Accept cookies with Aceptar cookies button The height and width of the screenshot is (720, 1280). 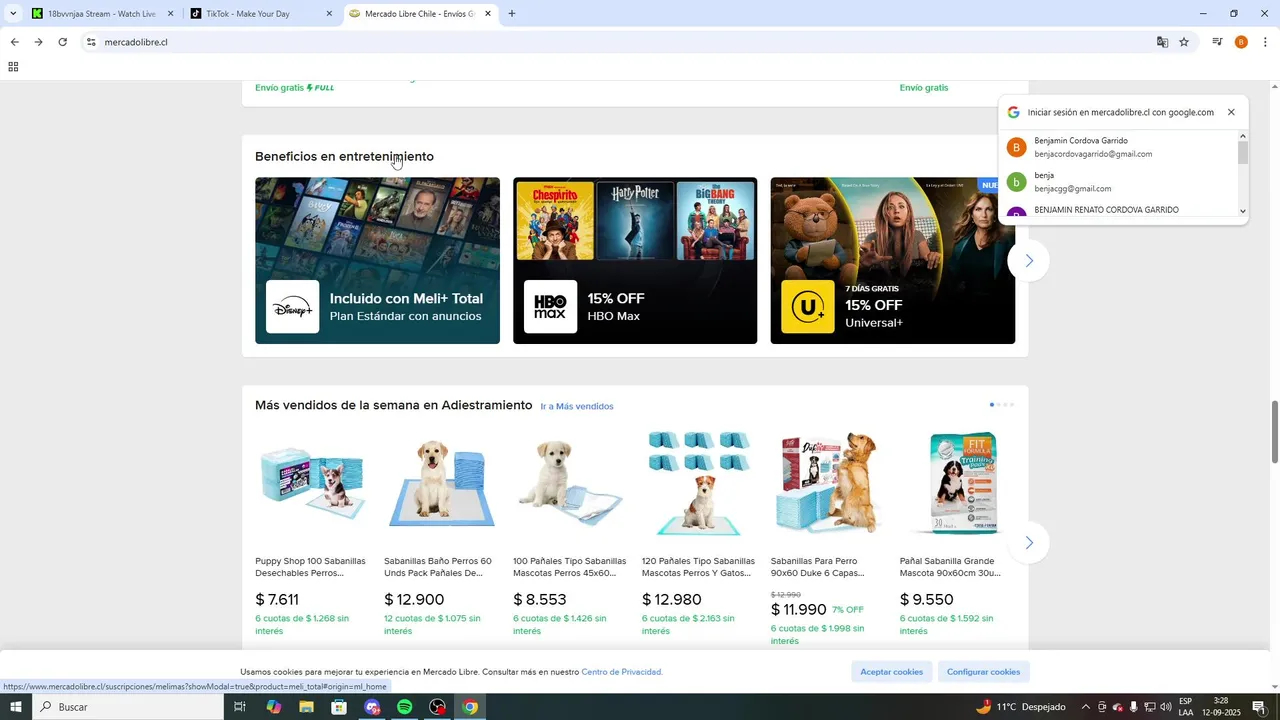point(892,672)
